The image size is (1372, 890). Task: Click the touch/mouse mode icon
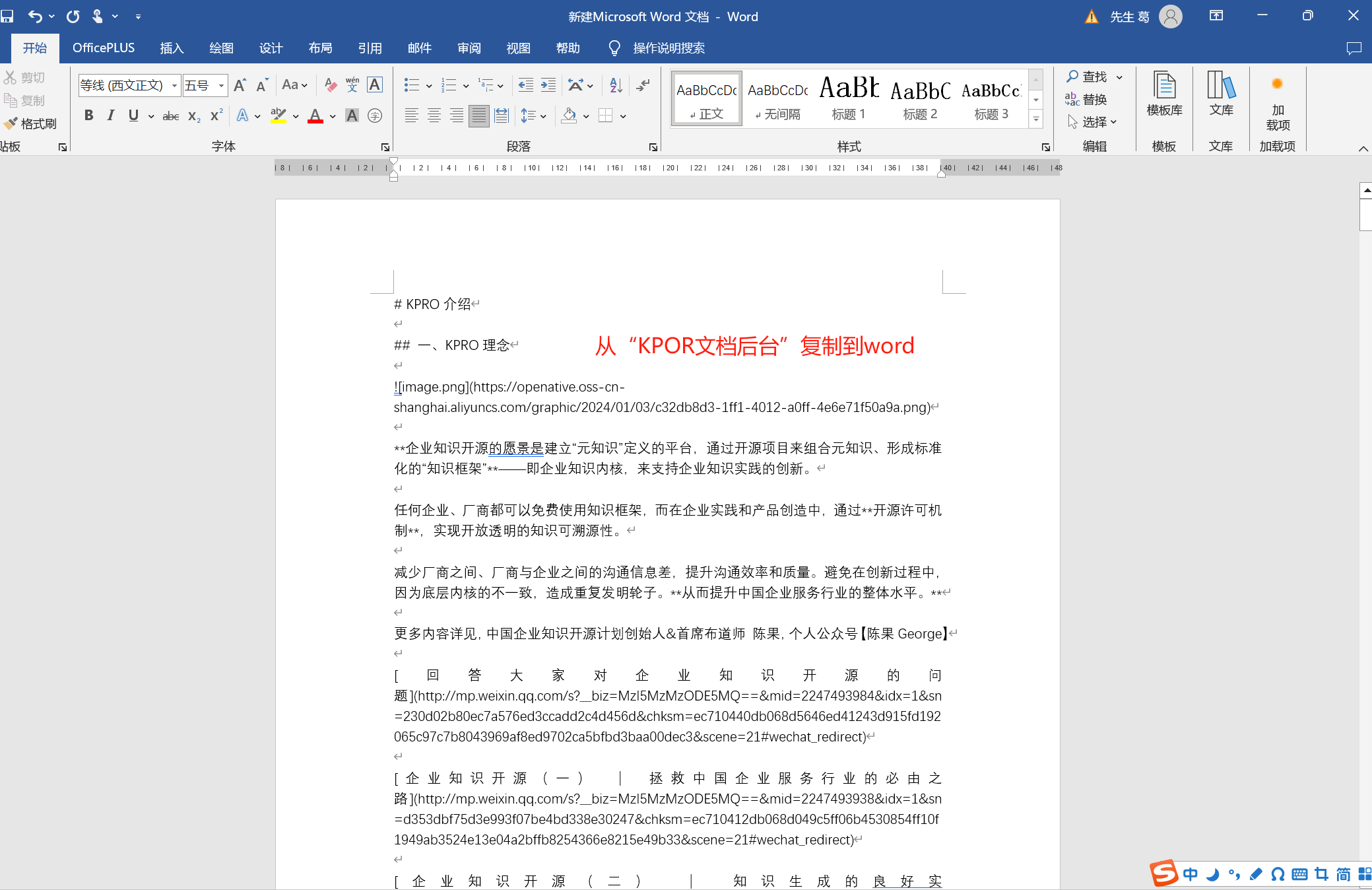click(98, 17)
